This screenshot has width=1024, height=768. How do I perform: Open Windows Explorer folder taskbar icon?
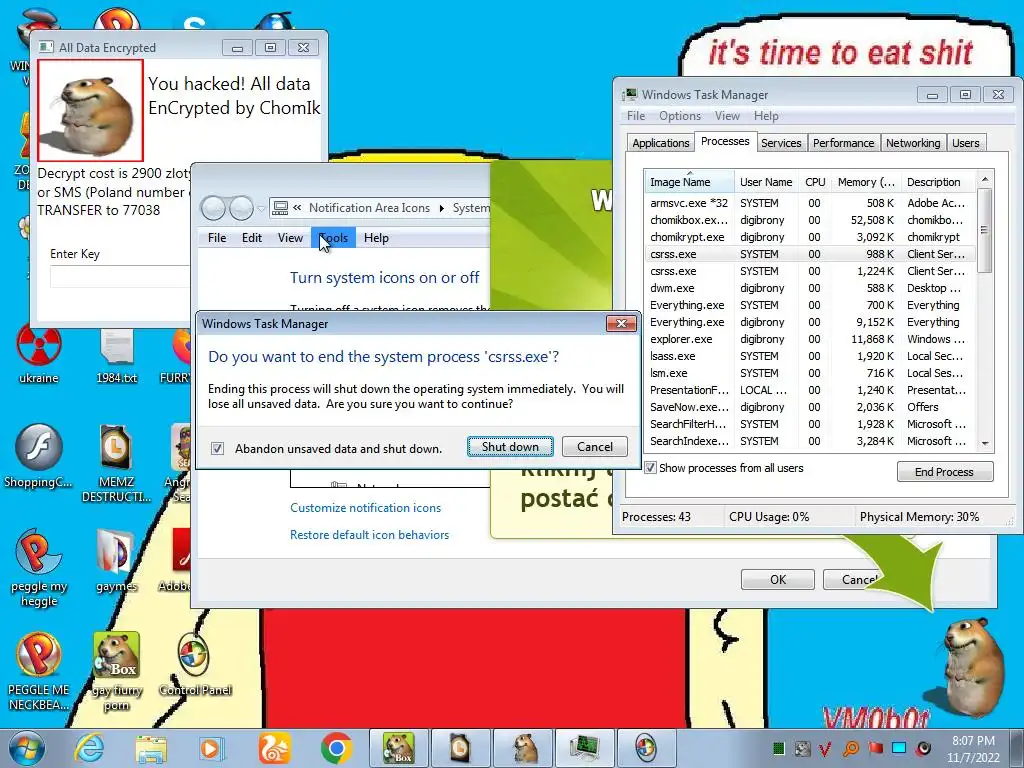tap(151, 748)
